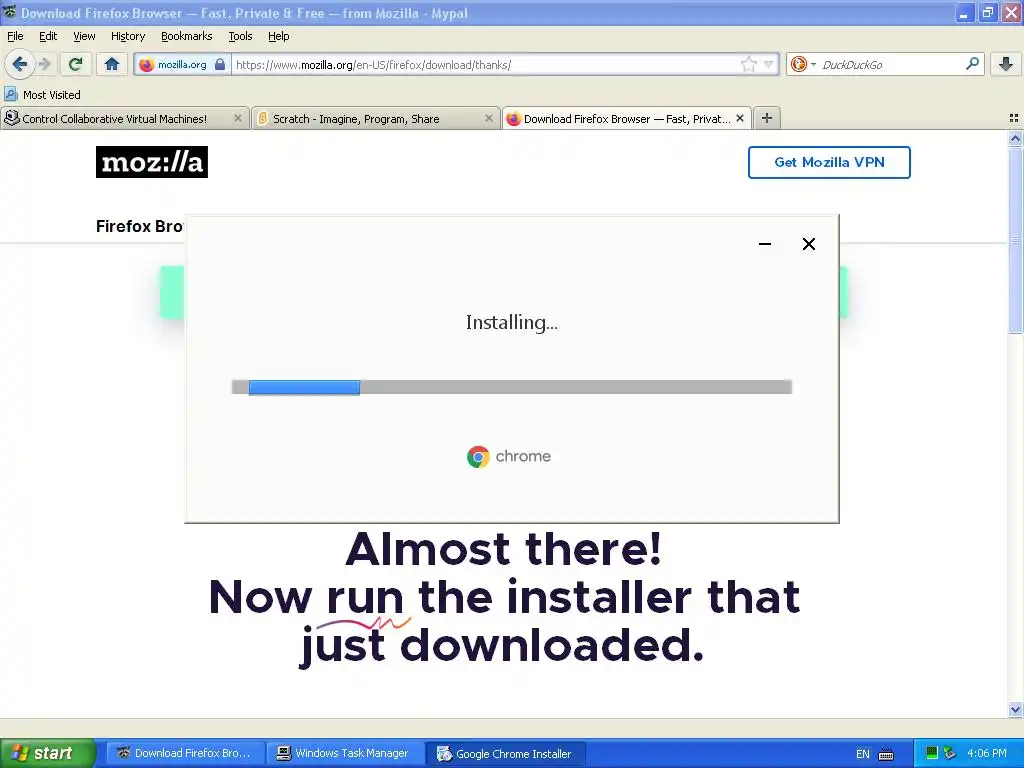Close the Download Firefox Browser tab

pos(740,118)
